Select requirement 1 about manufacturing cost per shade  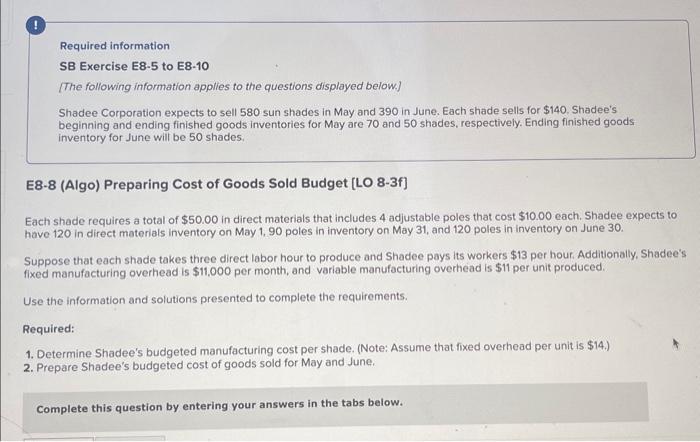[x=317, y=350]
